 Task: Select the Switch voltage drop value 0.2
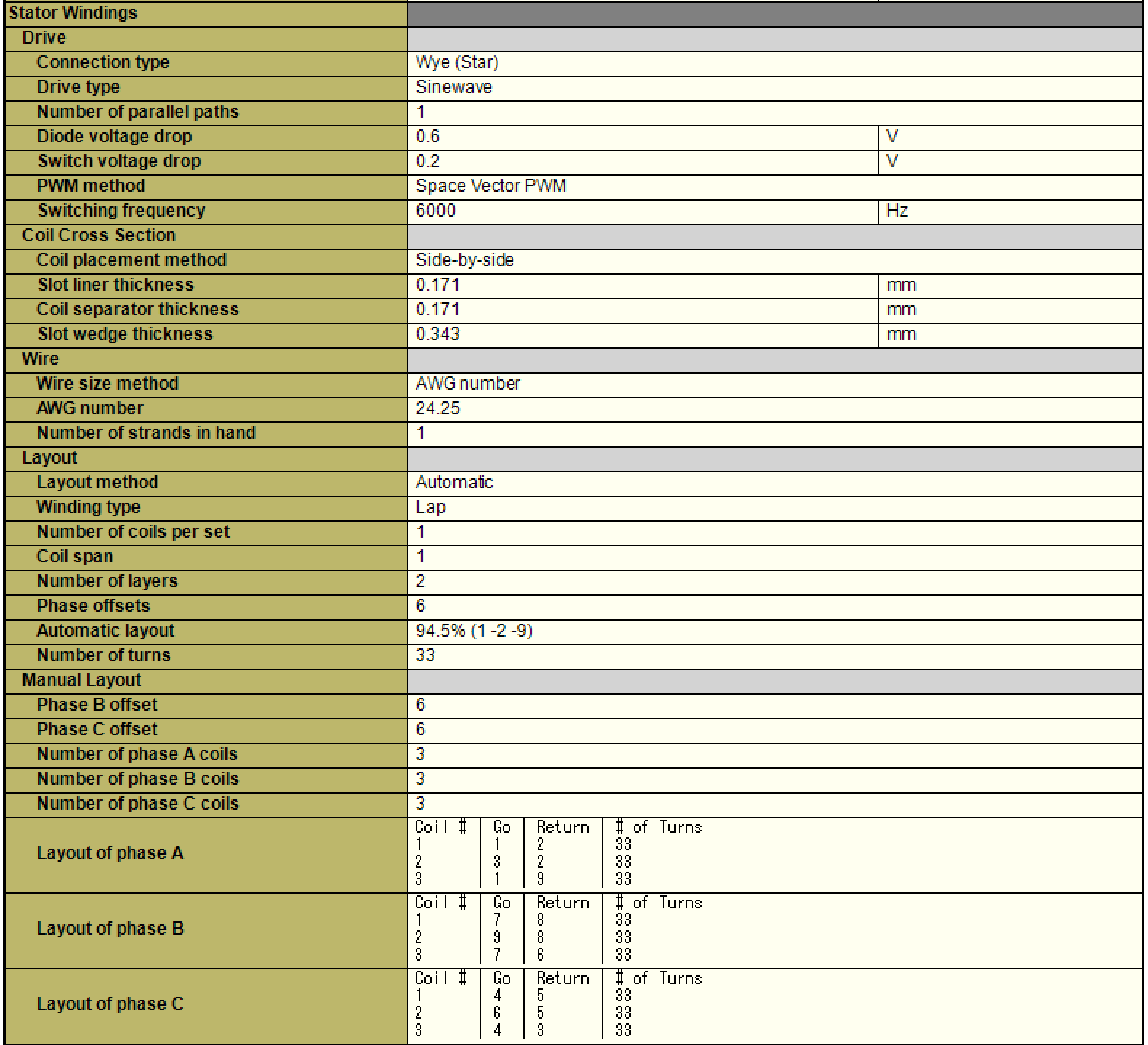tap(428, 161)
